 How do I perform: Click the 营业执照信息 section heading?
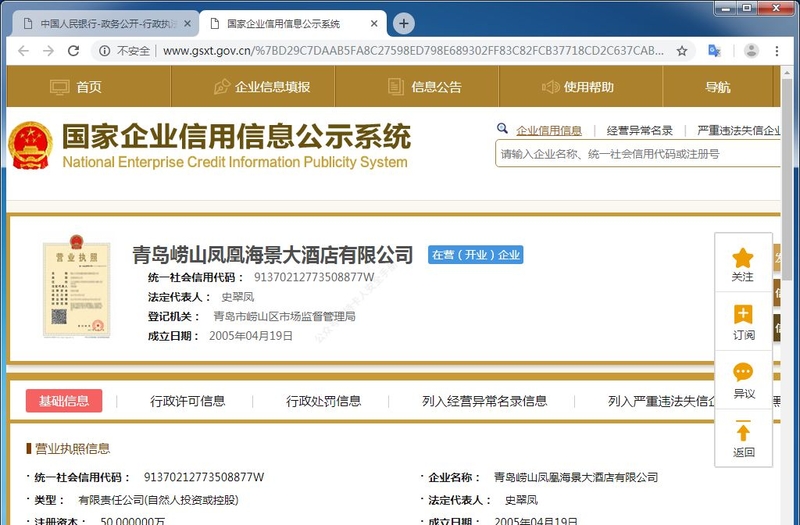point(72,448)
